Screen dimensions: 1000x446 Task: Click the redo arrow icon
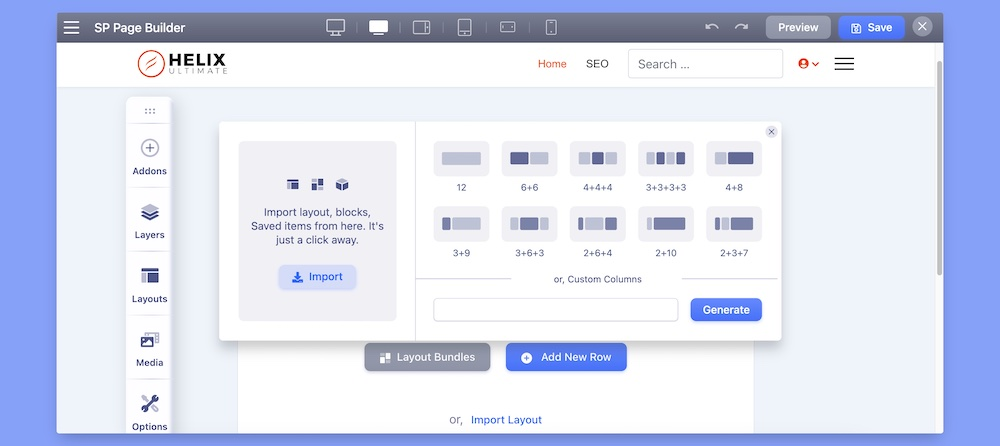pyautogui.click(x=741, y=28)
